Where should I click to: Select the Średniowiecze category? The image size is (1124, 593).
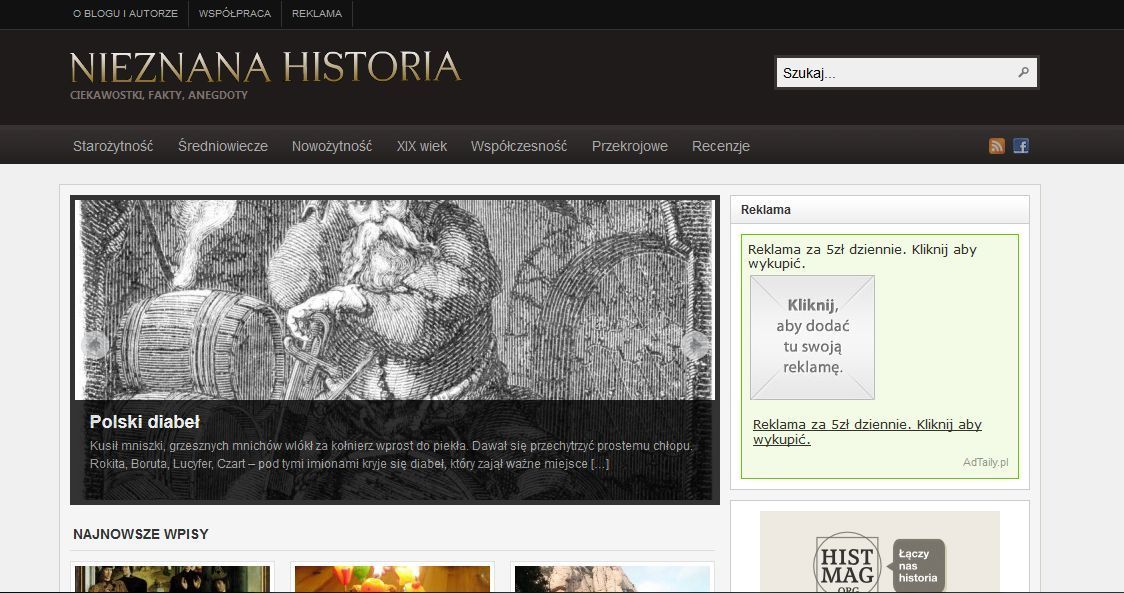click(223, 146)
